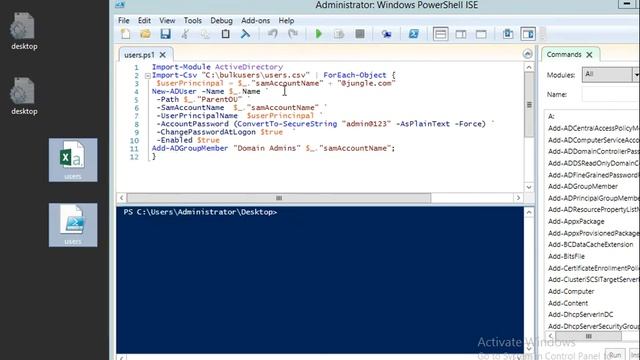Click script editor horizontal scrollbar thumb

[279, 198]
